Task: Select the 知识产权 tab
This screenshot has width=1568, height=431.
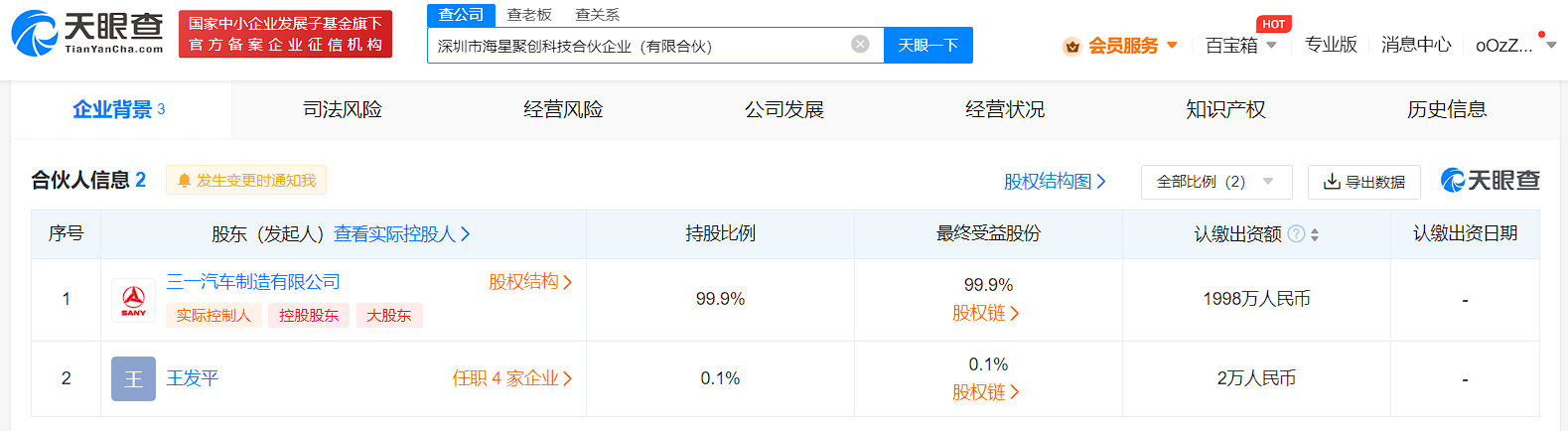Action: pyautogui.click(x=1225, y=109)
